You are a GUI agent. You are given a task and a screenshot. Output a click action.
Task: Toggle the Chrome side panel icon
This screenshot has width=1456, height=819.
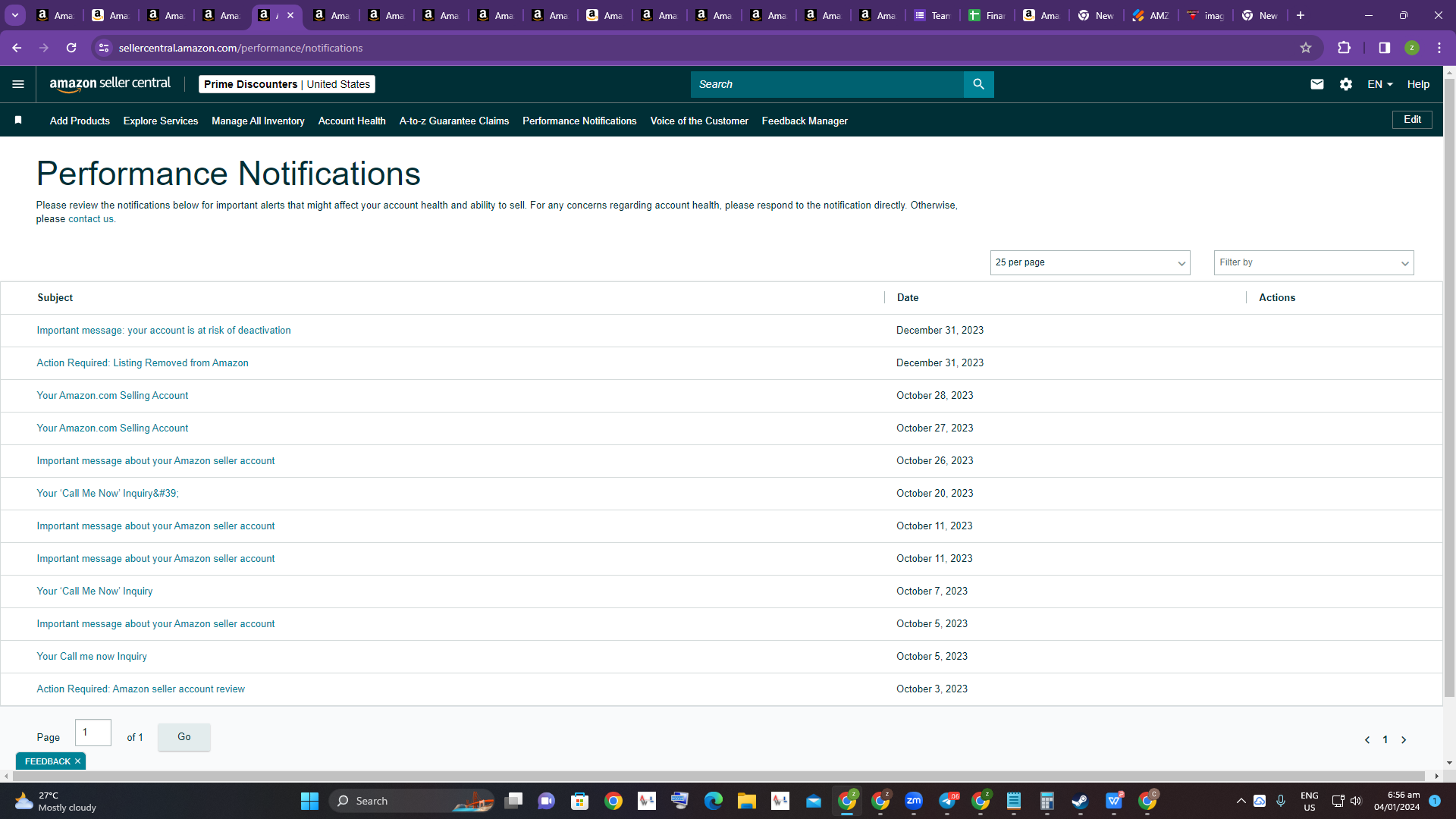pyautogui.click(x=1384, y=48)
